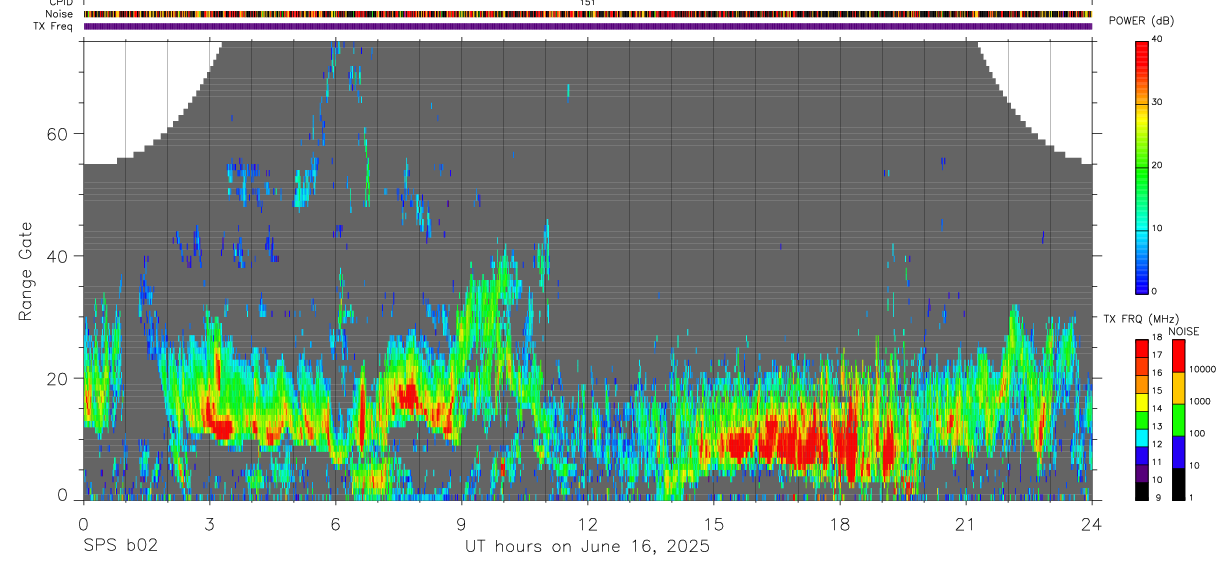Screen dimensions: 1228x567
Task: Click the Range Gate y-axis title
Action: 26,272
